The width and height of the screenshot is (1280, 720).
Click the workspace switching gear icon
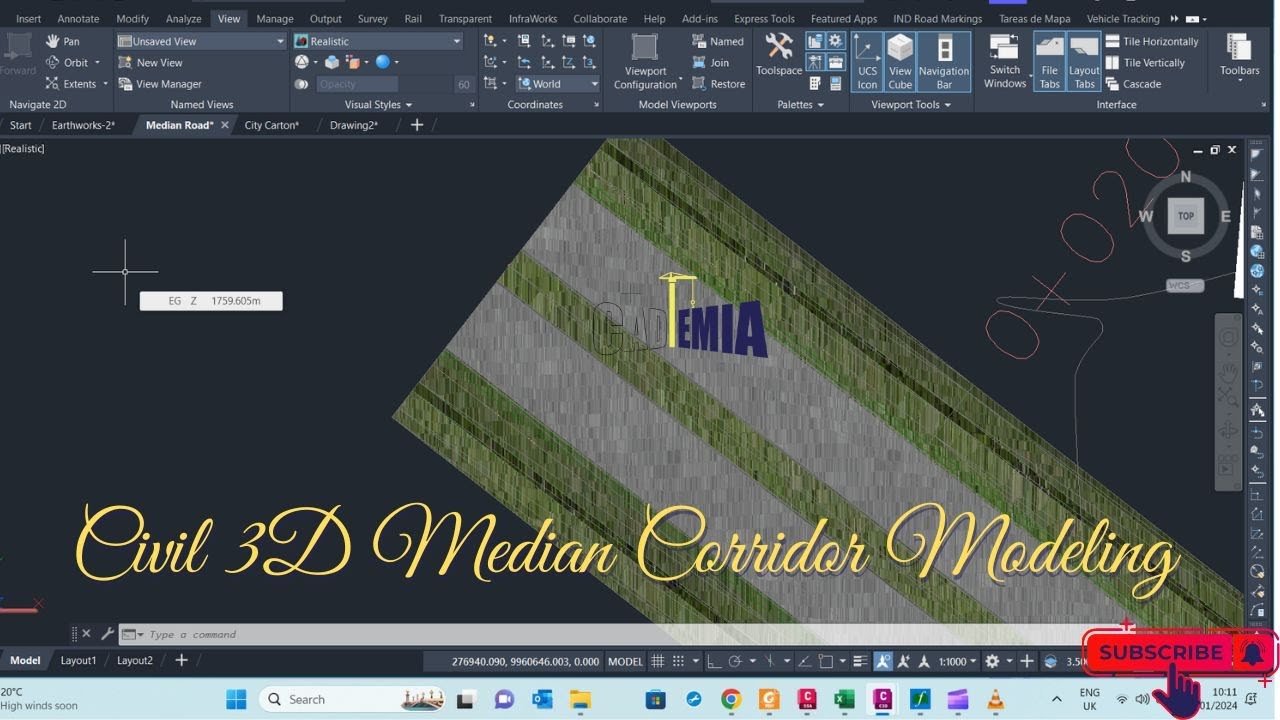pyautogui.click(x=992, y=661)
